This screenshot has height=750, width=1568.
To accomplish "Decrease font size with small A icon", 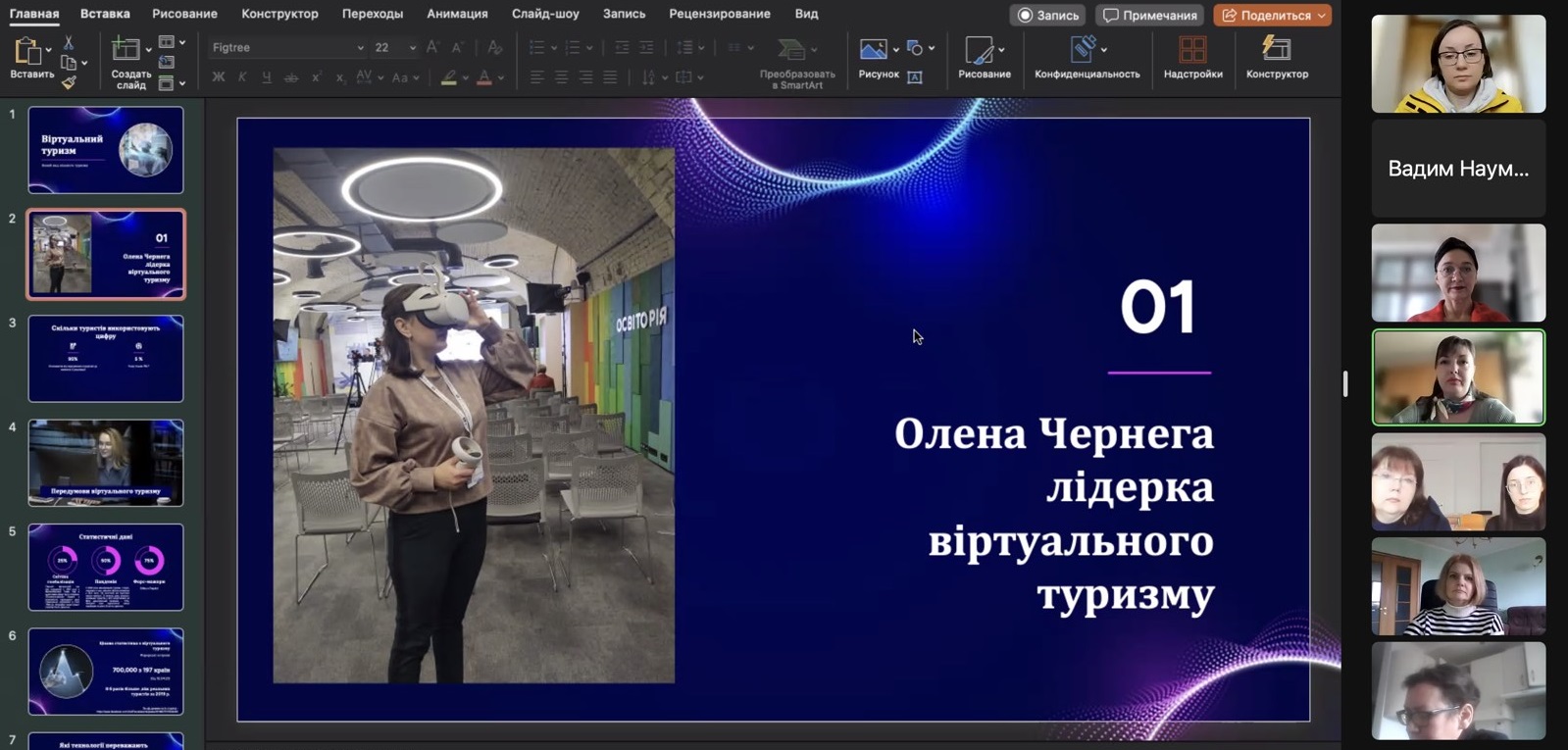I will (x=457, y=47).
